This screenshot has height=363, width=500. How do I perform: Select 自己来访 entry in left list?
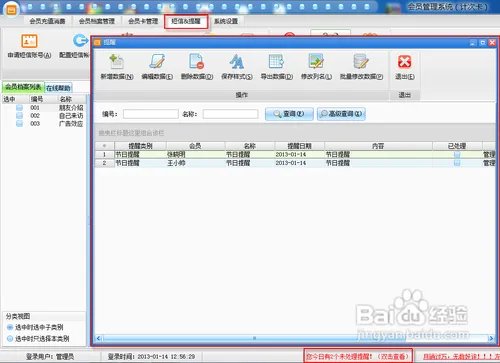[71, 115]
